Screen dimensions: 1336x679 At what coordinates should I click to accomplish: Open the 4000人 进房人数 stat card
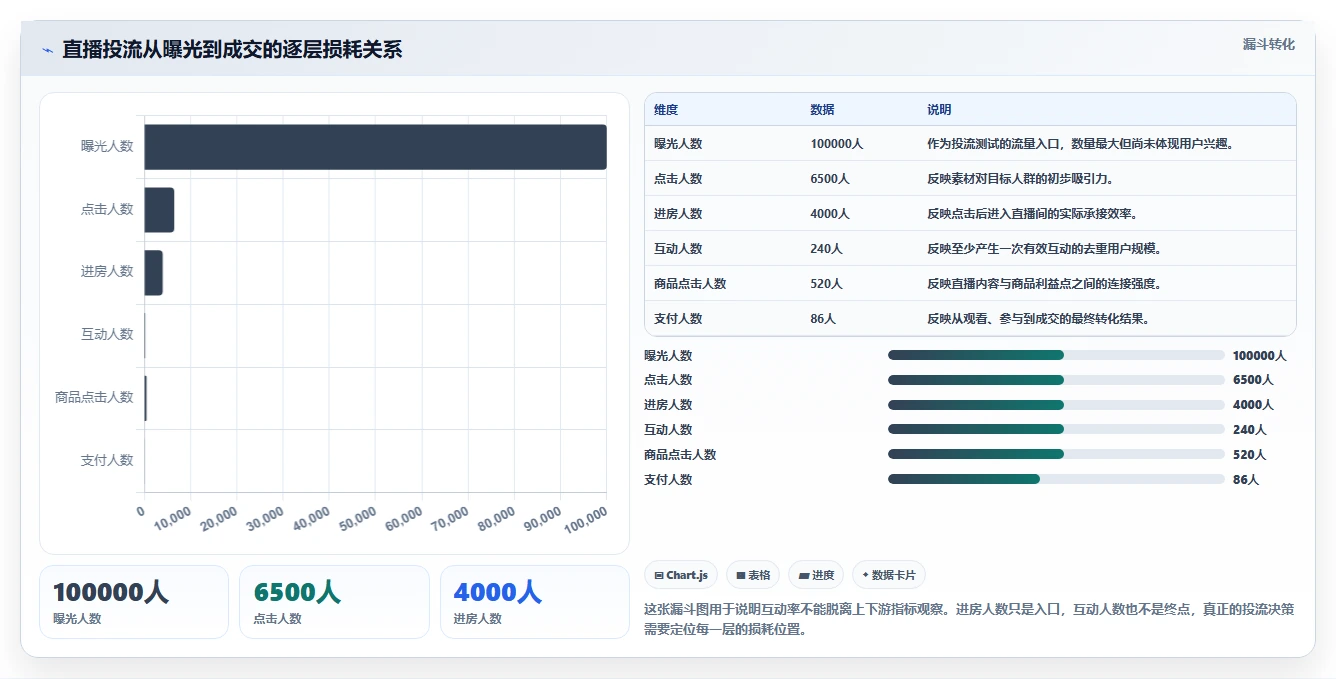(x=535, y=602)
